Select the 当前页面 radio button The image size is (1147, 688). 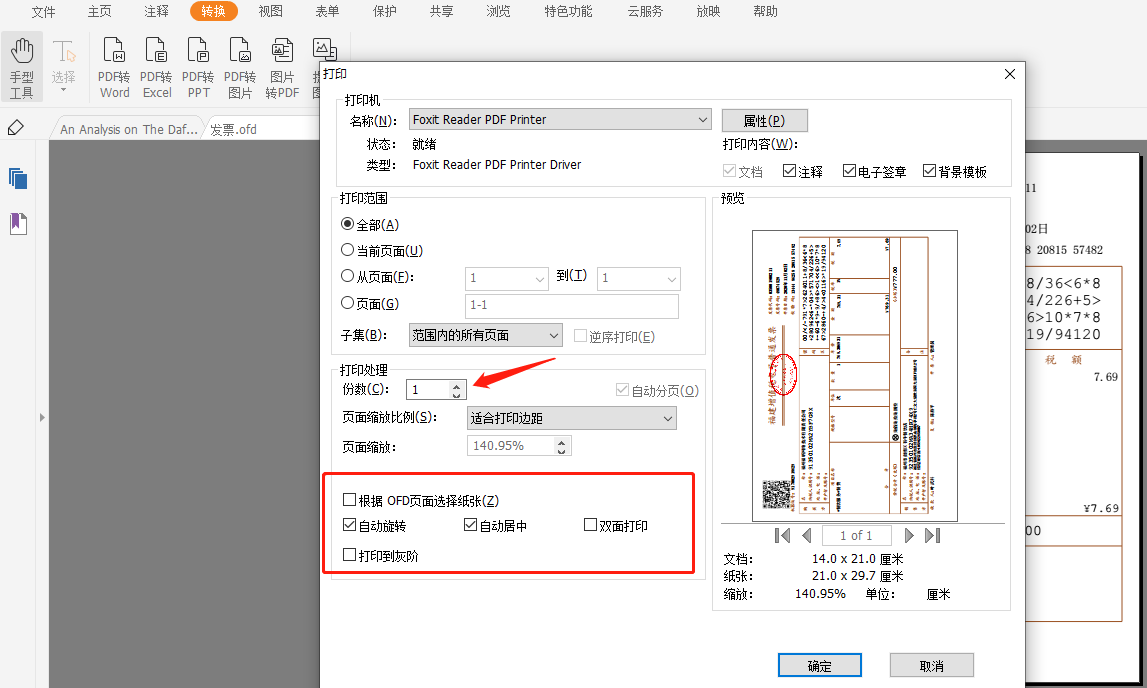coord(348,250)
